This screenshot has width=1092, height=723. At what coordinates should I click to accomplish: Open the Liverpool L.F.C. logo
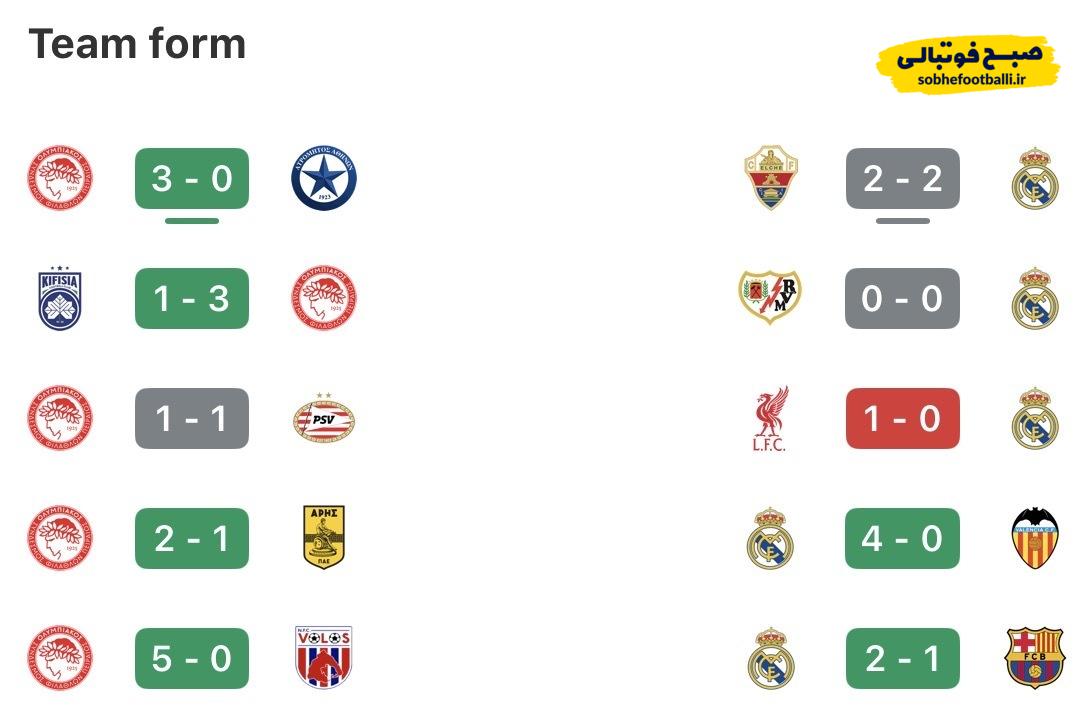click(770, 419)
